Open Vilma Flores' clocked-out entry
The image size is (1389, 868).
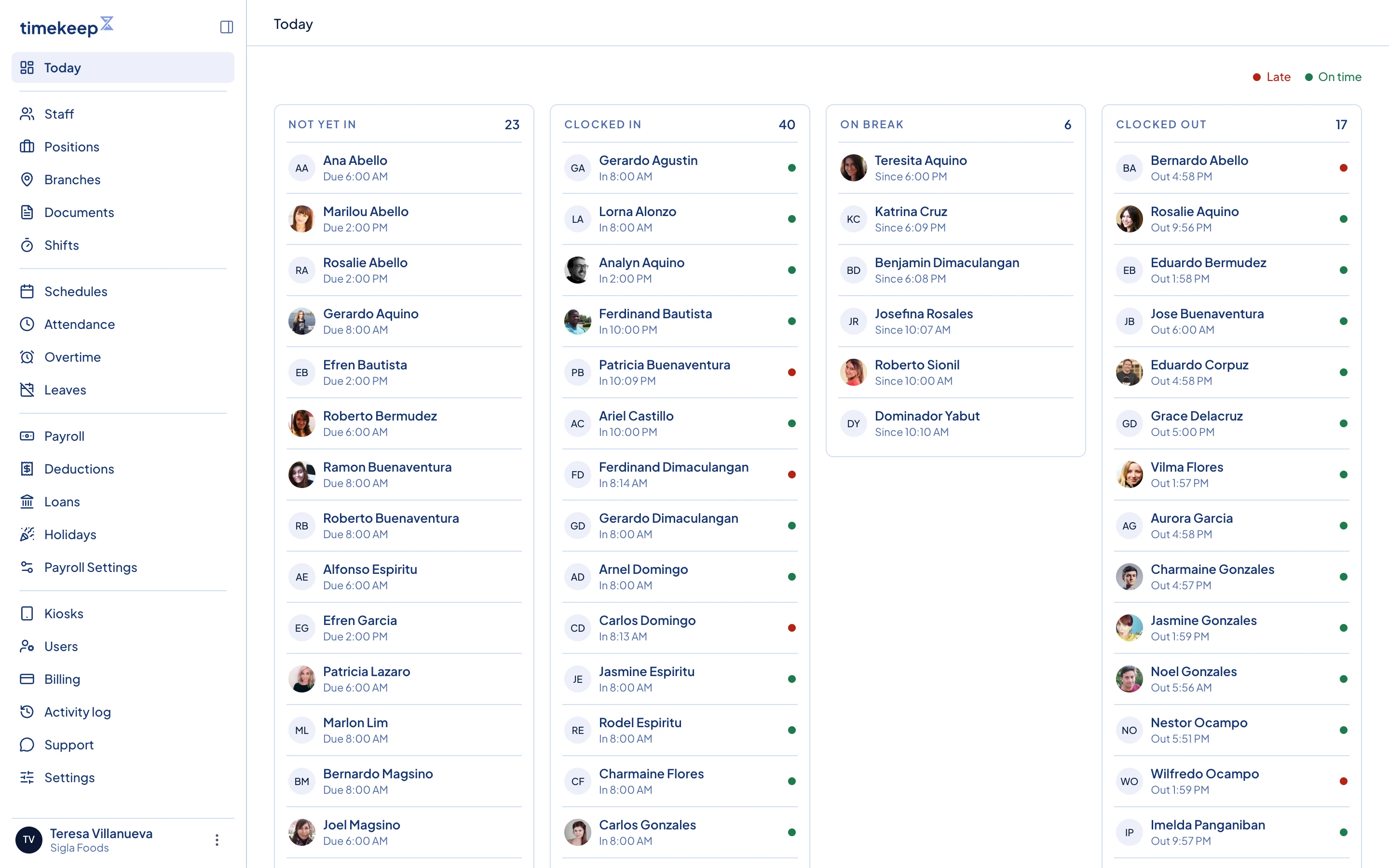1232,474
